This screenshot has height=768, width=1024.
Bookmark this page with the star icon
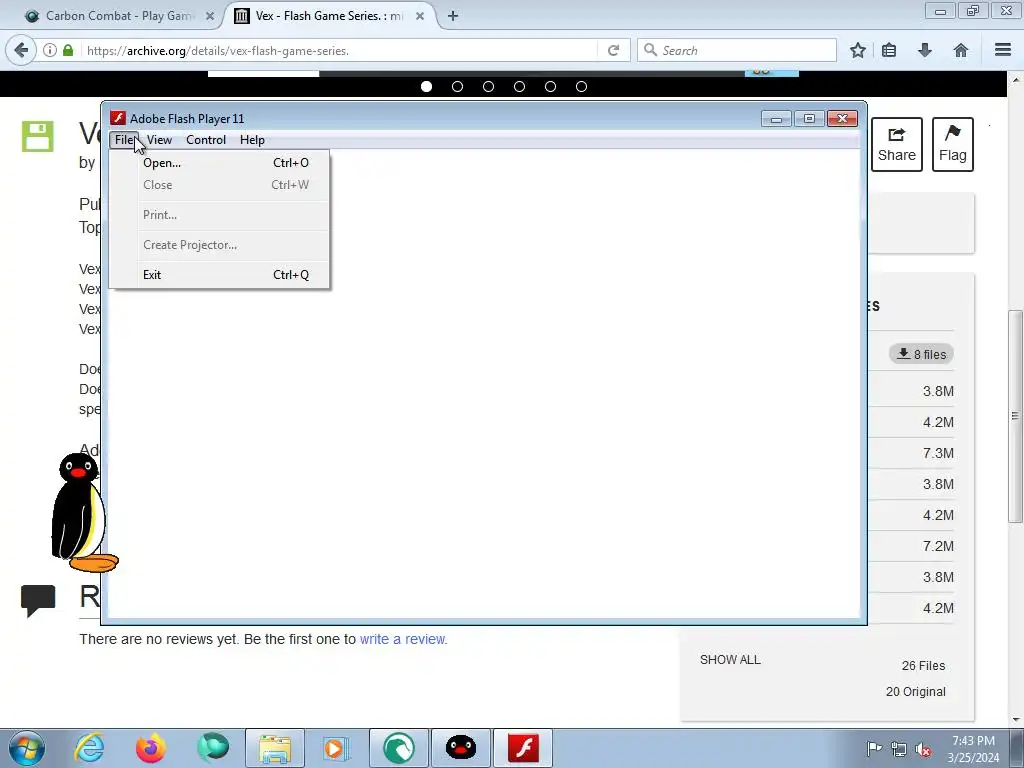[x=858, y=50]
